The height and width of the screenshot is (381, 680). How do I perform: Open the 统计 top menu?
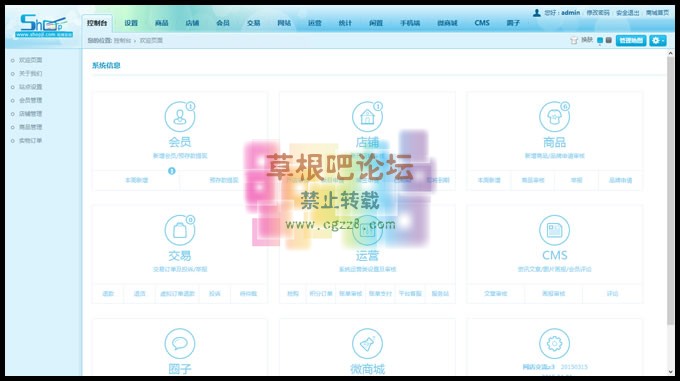[345, 23]
